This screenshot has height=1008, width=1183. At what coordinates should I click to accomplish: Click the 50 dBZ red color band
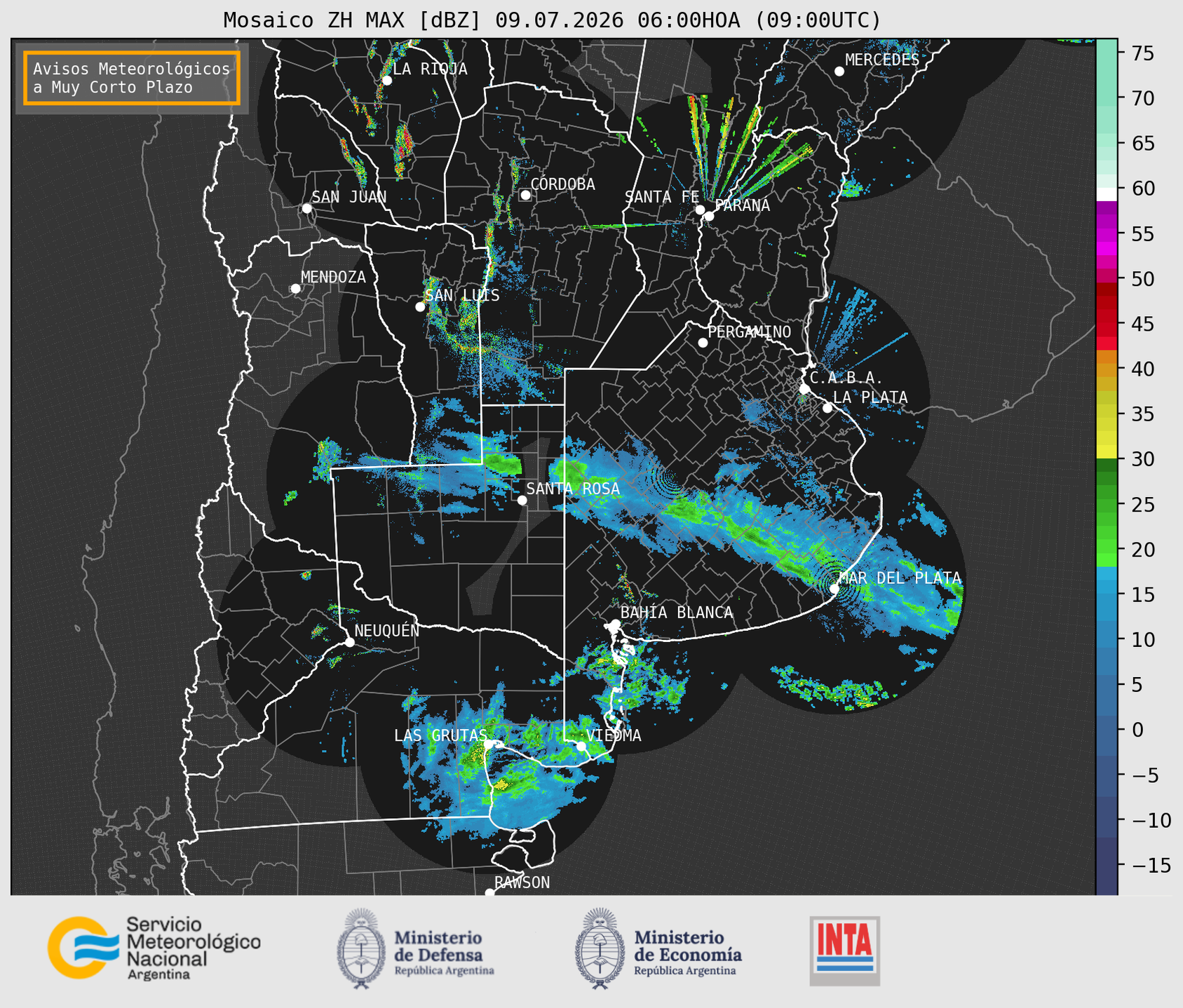pyautogui.click(x=1107, y=275)
